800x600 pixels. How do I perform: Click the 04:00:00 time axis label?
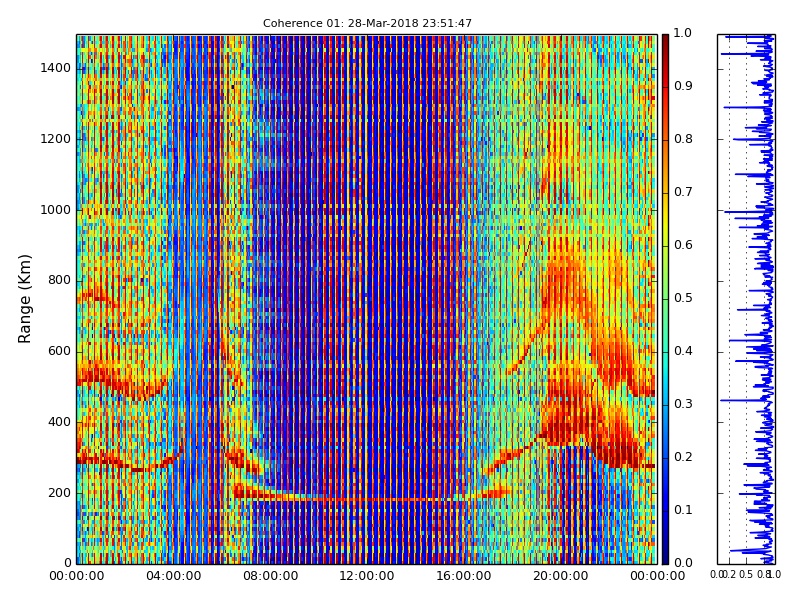tap(173, 576)
